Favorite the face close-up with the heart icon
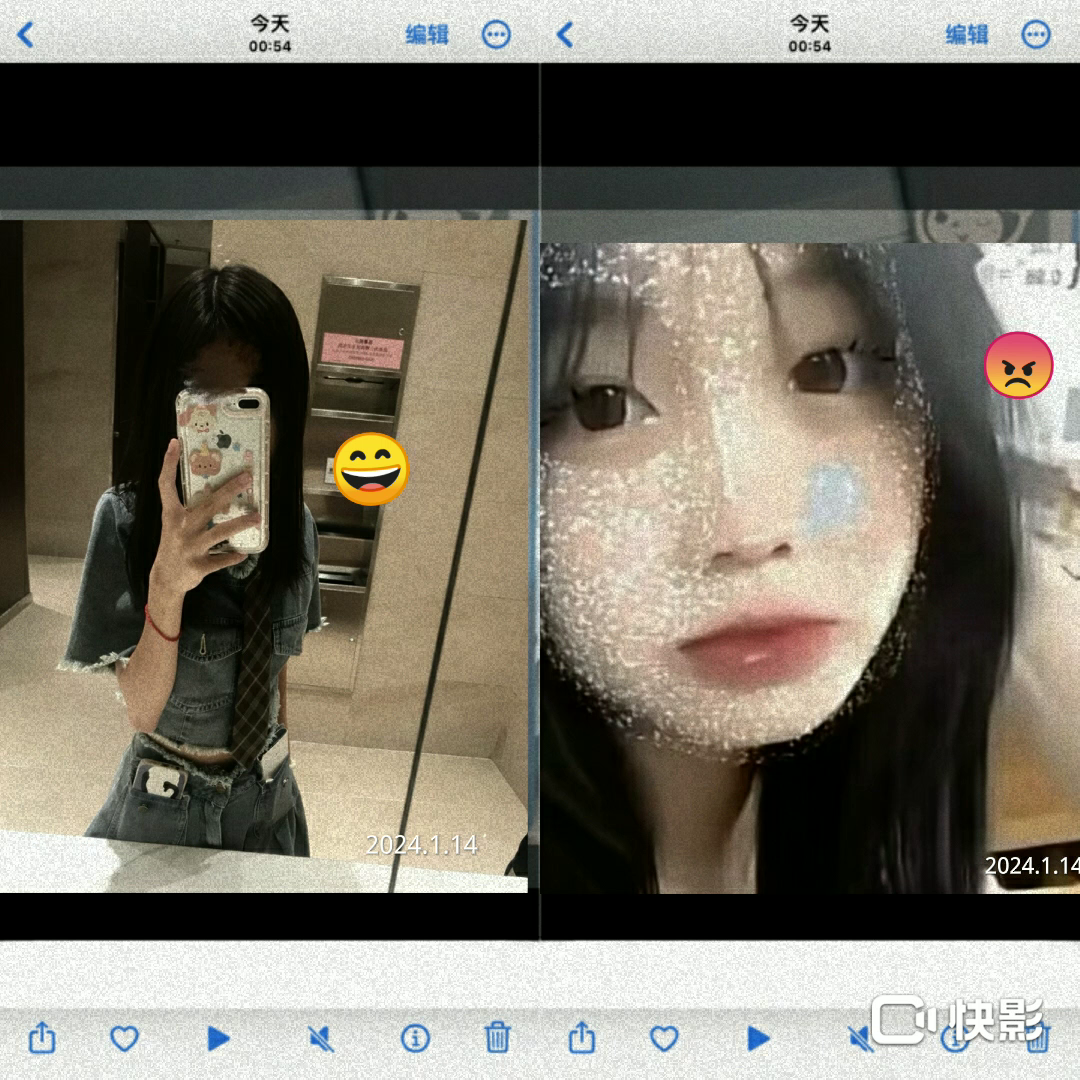This screenshot has width=1080, height=1080. click(664, 1038)
